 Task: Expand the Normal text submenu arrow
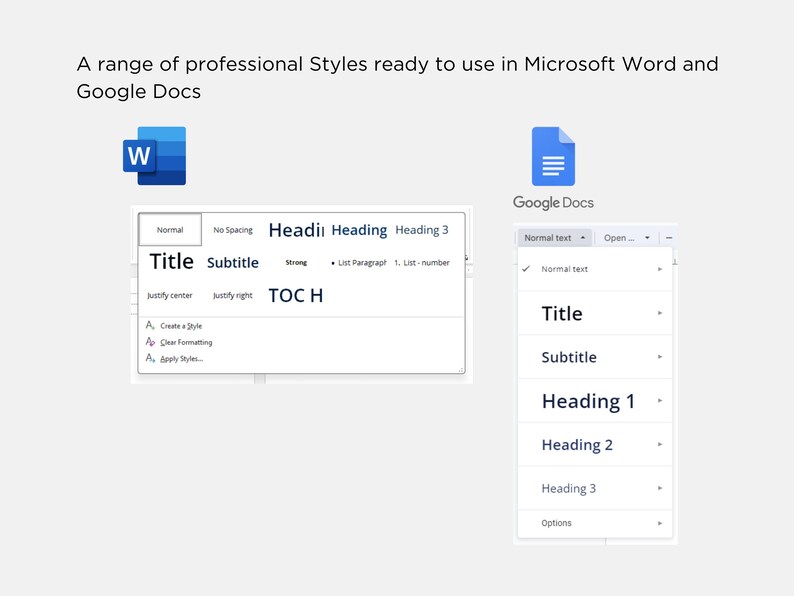(x=660, y=269)
